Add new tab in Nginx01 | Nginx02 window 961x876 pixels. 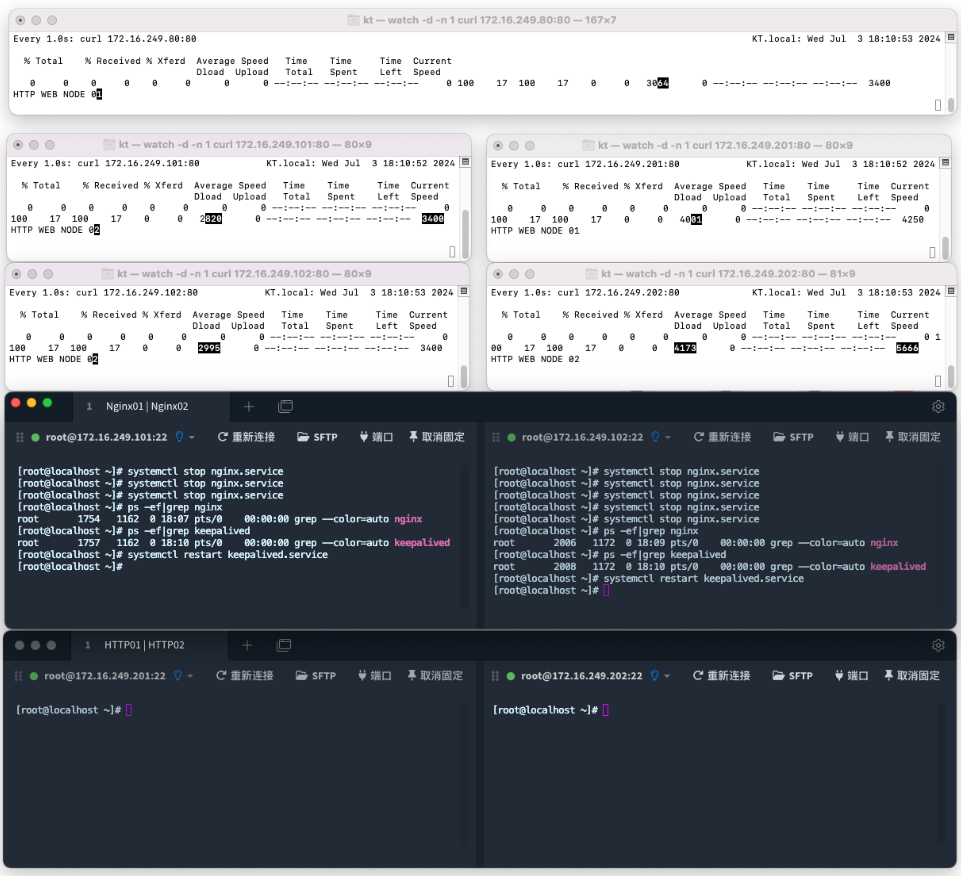(248, 406)
